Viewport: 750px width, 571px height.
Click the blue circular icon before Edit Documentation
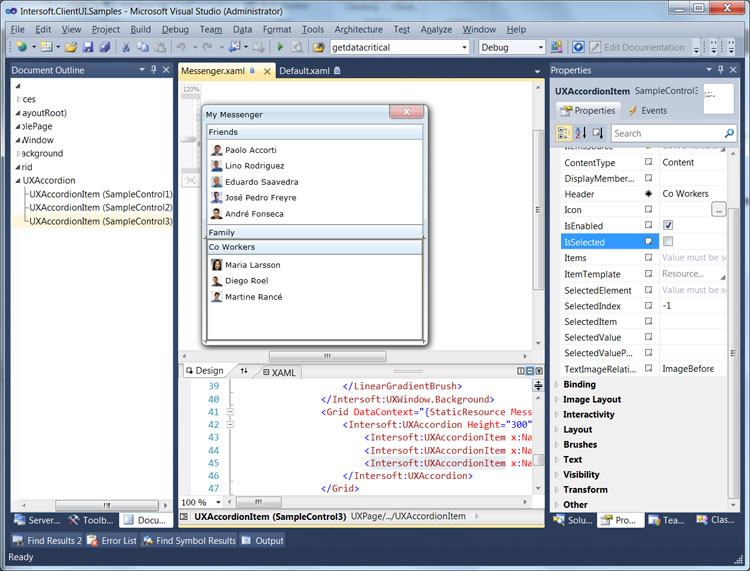coord(578,47)
